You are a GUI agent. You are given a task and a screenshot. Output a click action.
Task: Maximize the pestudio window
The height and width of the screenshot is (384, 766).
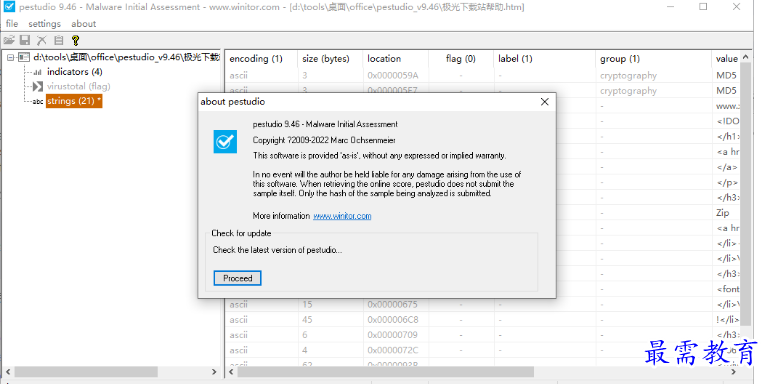(x=703, y=7)
